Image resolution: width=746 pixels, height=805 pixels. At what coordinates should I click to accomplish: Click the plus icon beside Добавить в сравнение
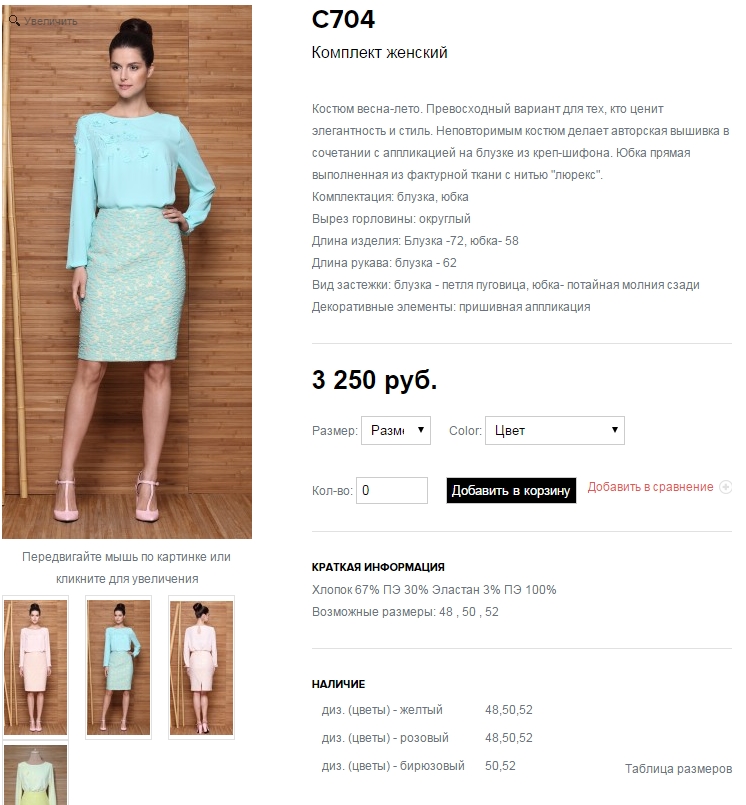click(x=725, y=487)
